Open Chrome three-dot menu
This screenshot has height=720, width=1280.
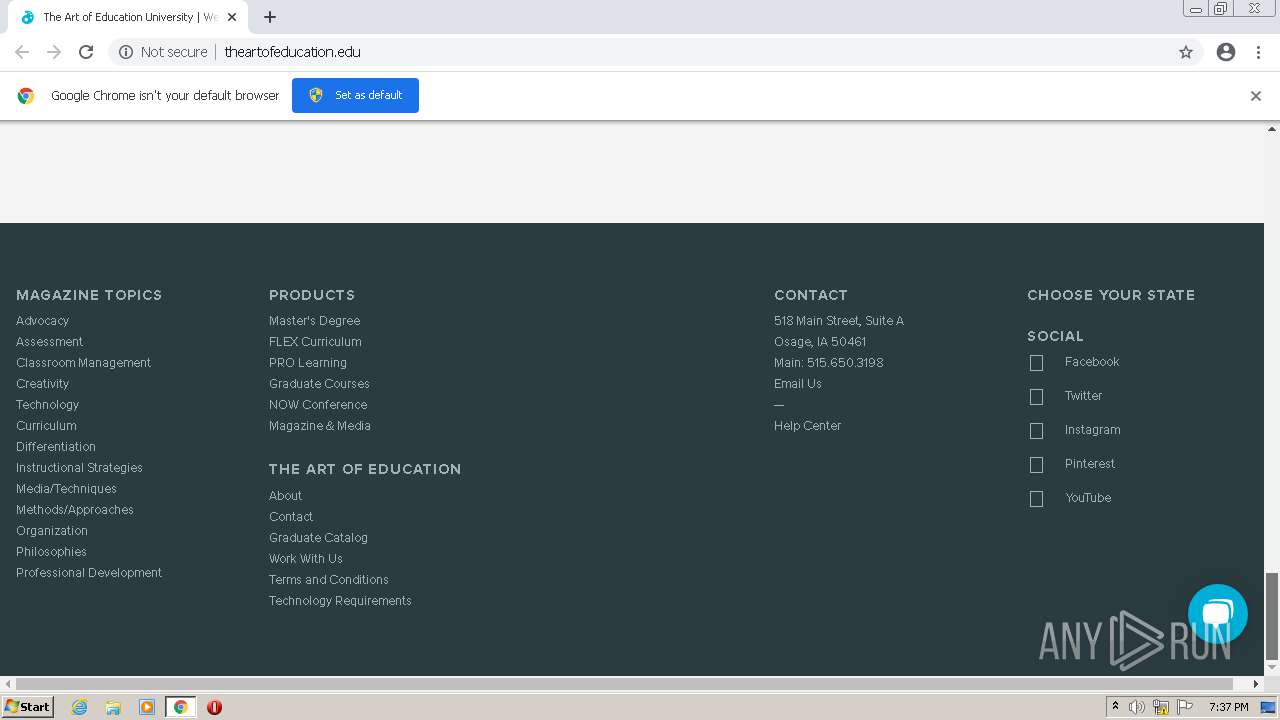(x=1259, y=52)
